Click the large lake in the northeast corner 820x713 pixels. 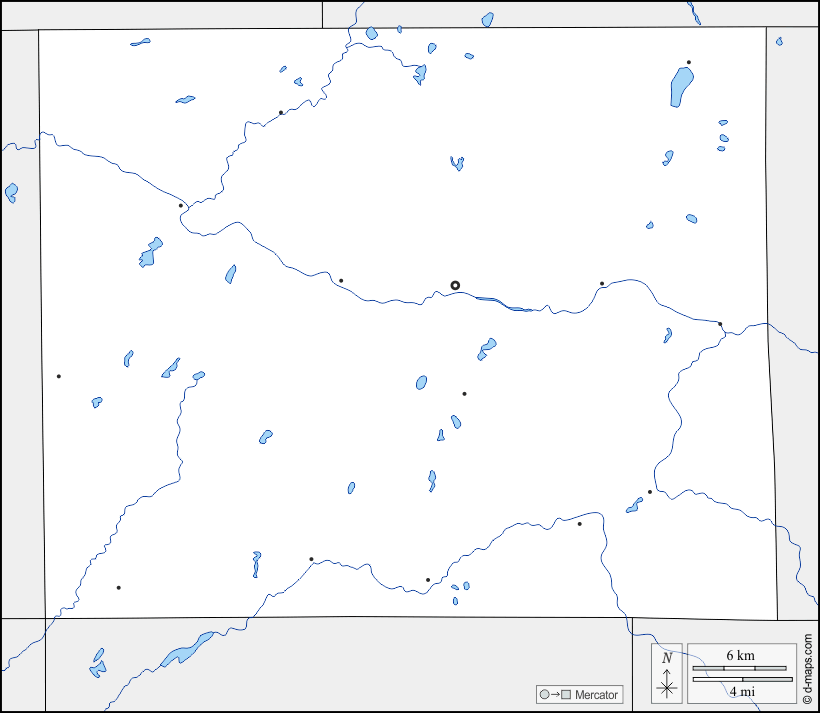680,86
